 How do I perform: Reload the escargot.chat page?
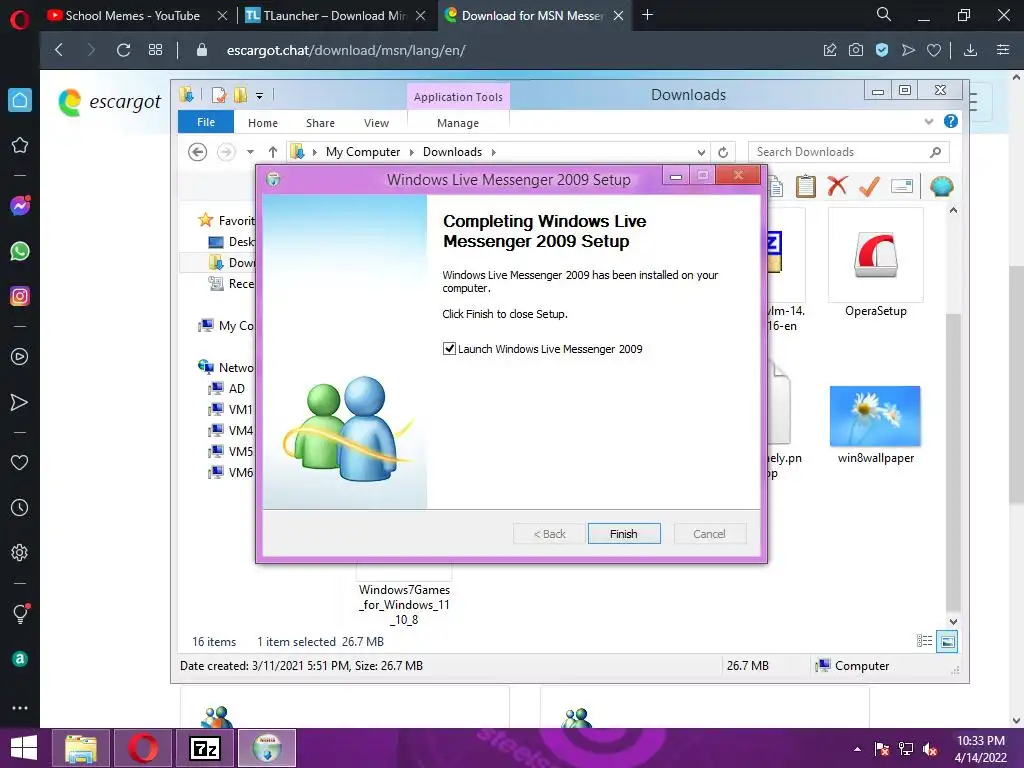tap(123, 50)
